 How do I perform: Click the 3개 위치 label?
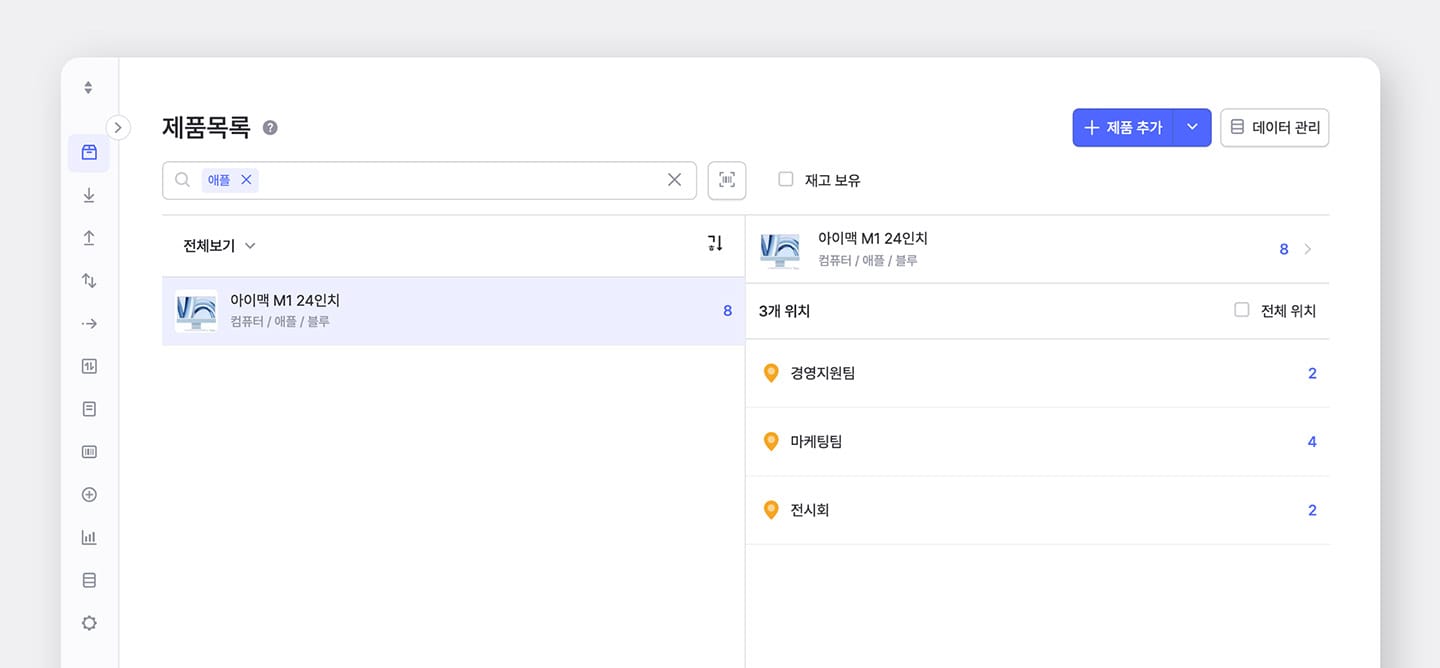pos(784,311)
